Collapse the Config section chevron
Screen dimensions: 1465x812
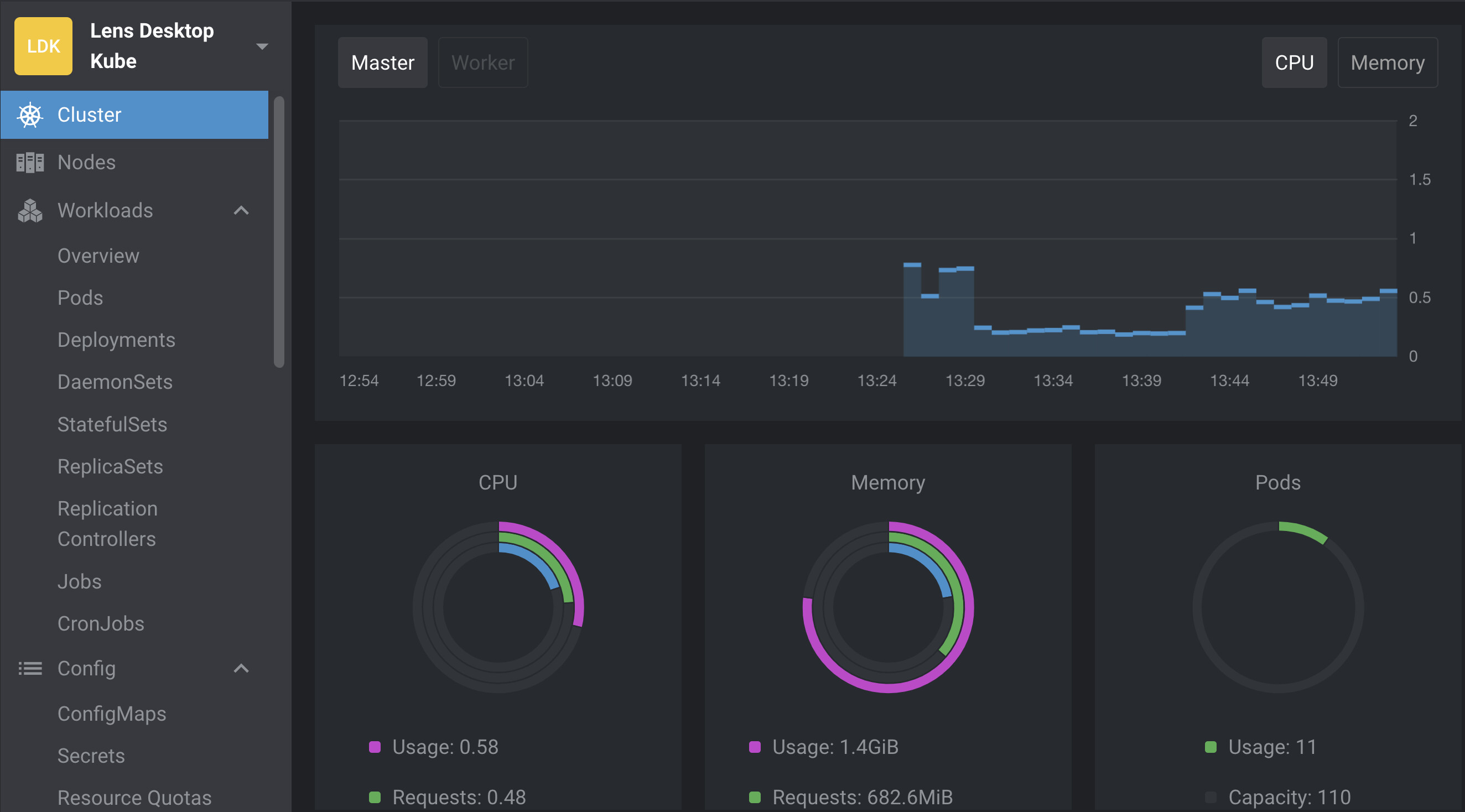[241, 668]
